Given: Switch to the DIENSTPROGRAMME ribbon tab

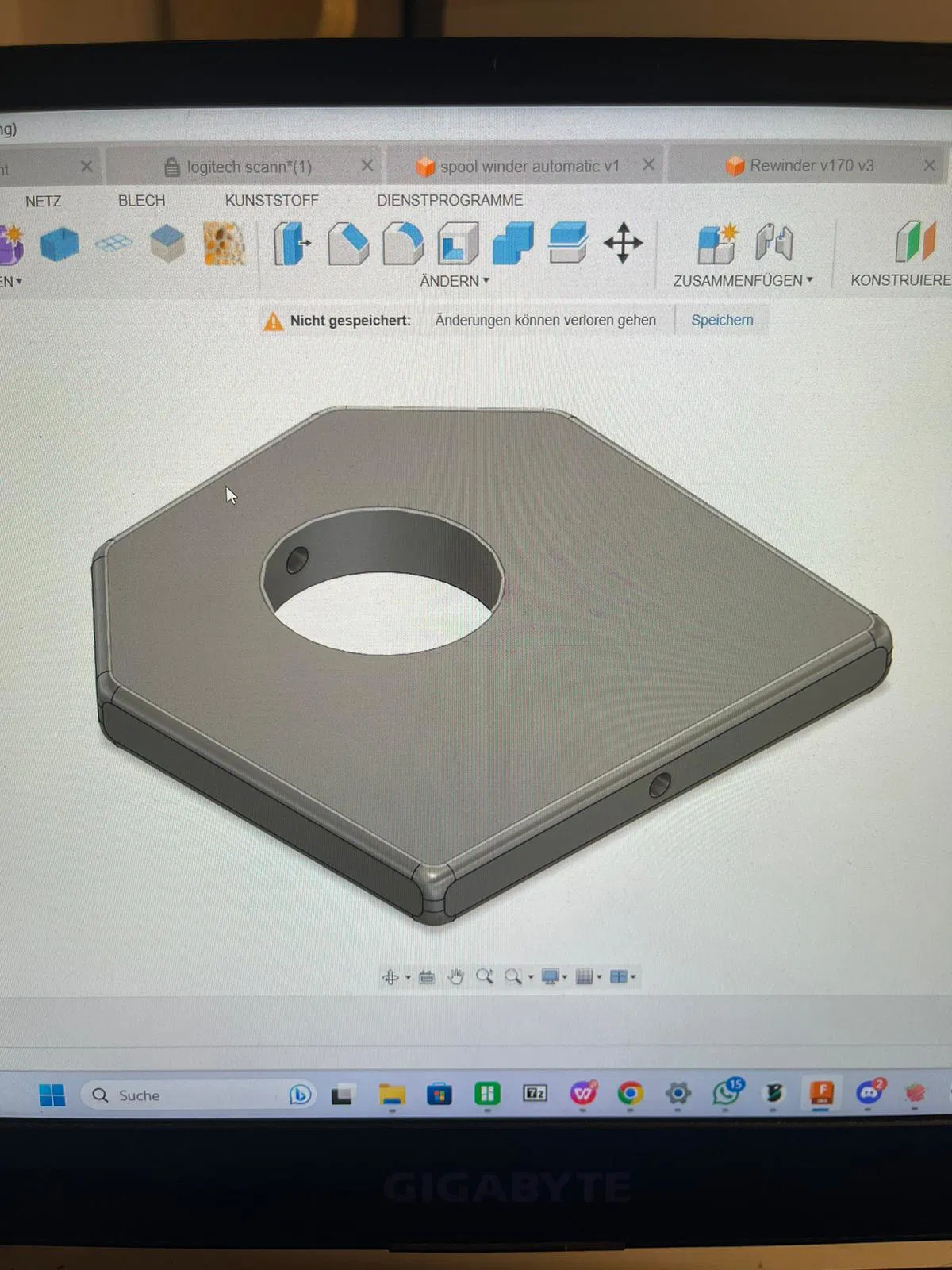Looking at the screenshot, I should 450,200.
